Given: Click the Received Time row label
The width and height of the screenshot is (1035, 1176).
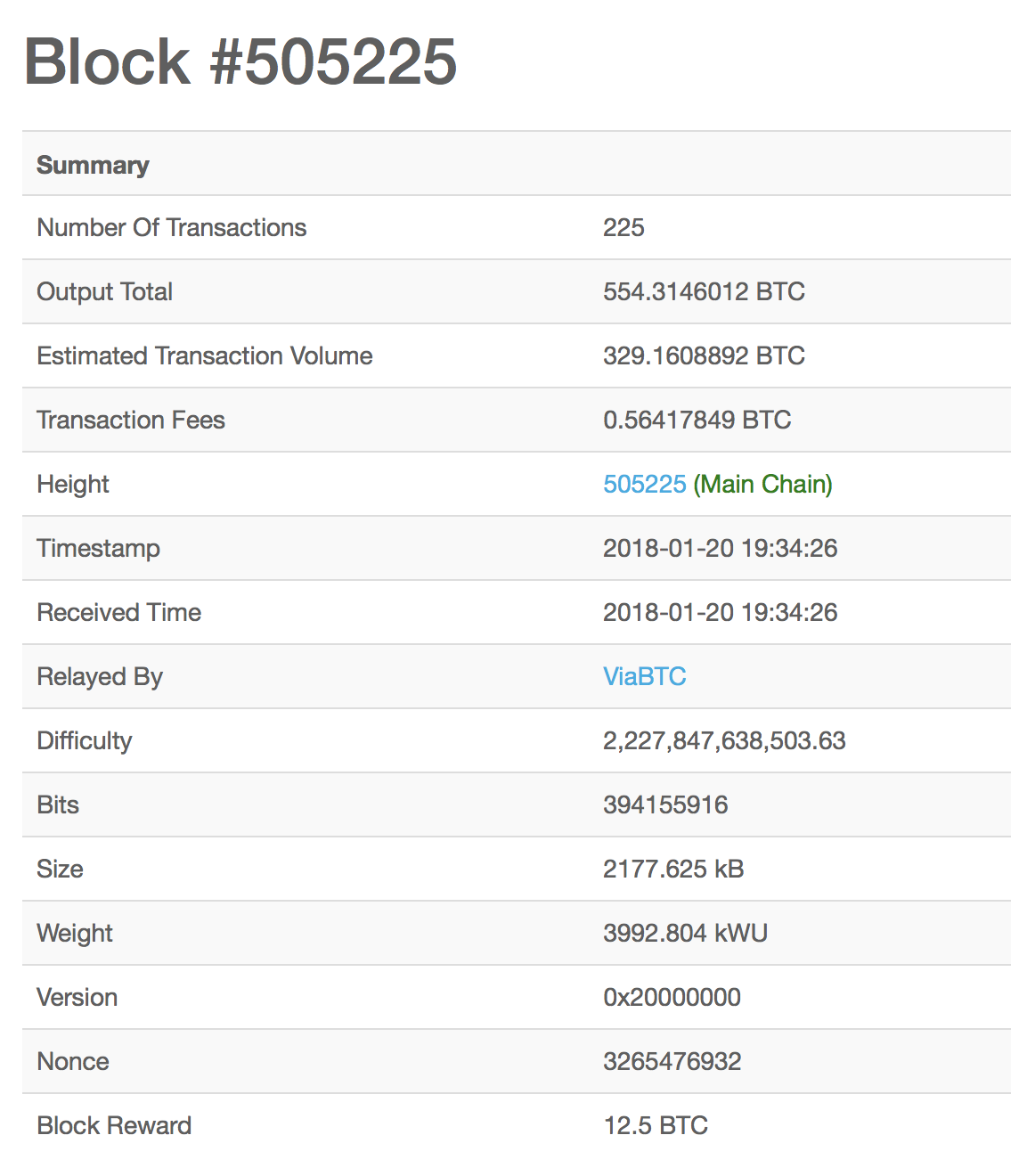Looking at the screenshot, I should point(118,612).
